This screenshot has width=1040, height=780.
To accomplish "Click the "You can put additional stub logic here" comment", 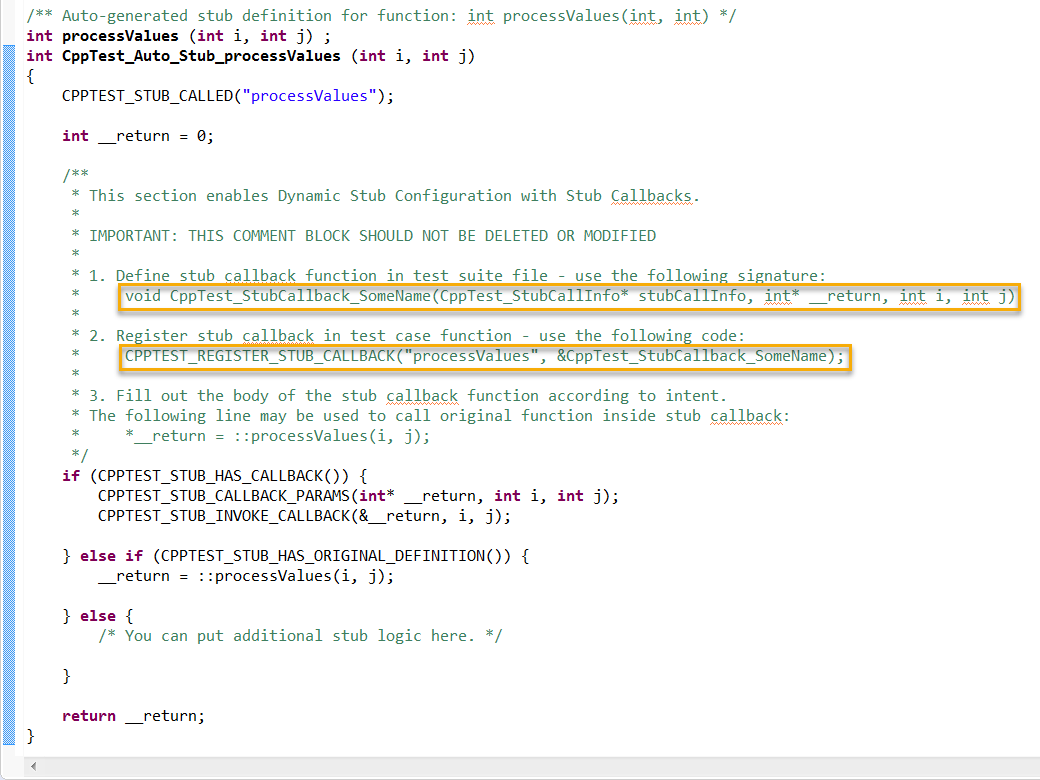I will pos(300,636).
